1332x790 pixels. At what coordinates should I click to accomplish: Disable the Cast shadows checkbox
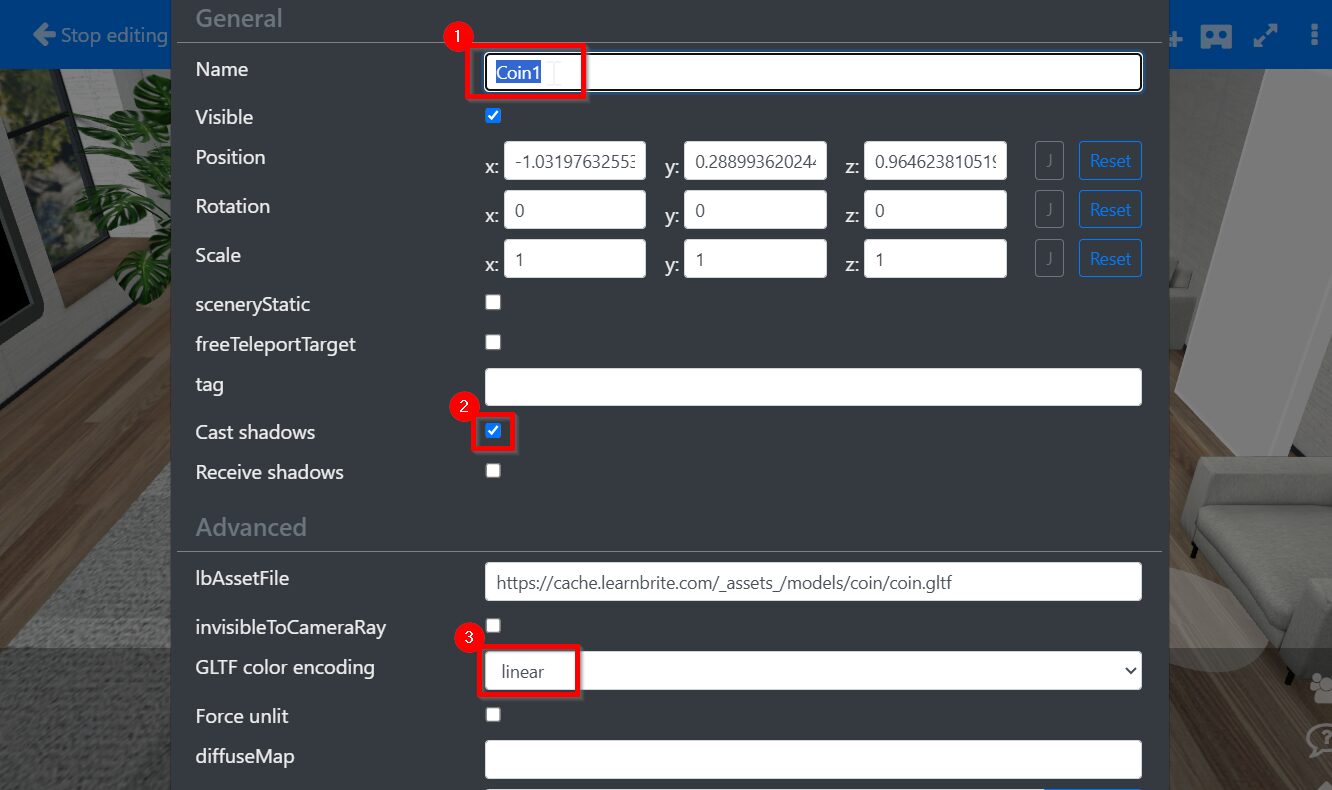coord(493,431)
